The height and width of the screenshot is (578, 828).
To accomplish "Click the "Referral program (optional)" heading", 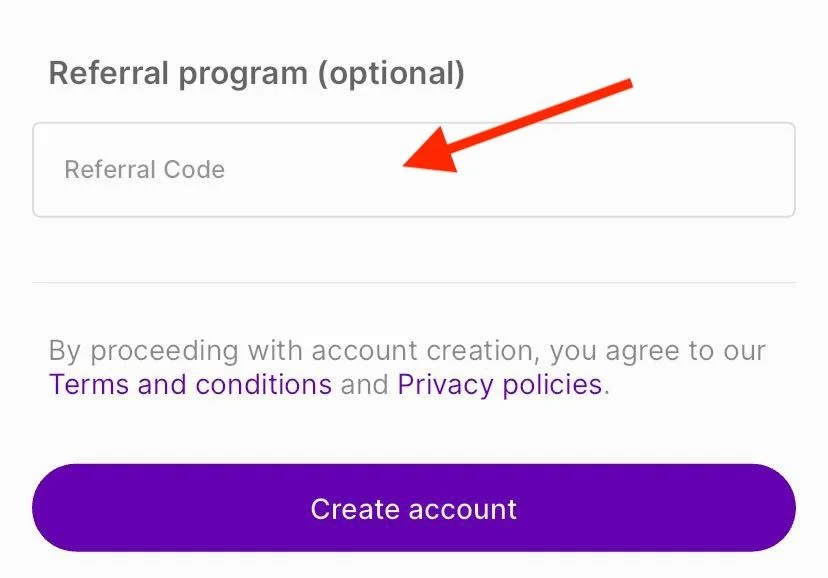I will click(256, 74).
